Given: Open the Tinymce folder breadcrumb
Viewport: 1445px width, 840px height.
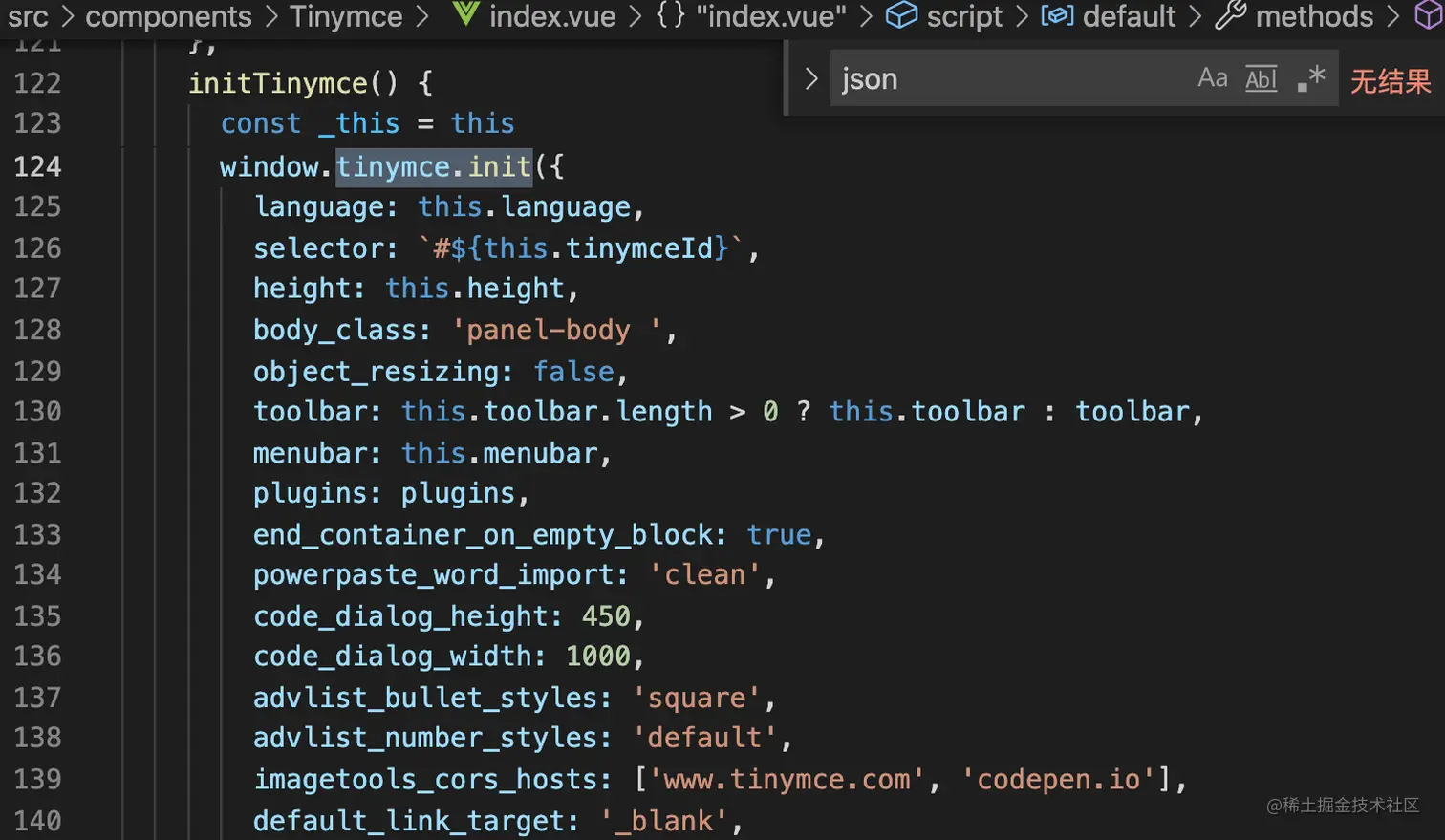Looking at the screenshot, I should (346, 15).
